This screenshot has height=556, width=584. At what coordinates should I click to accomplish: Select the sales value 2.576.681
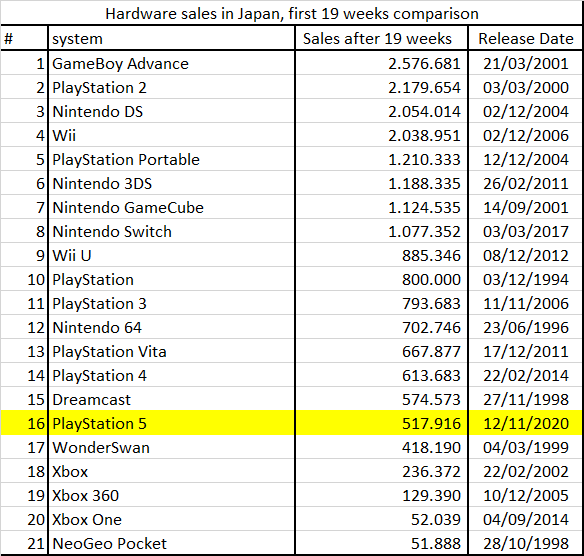tap(424, 64)
